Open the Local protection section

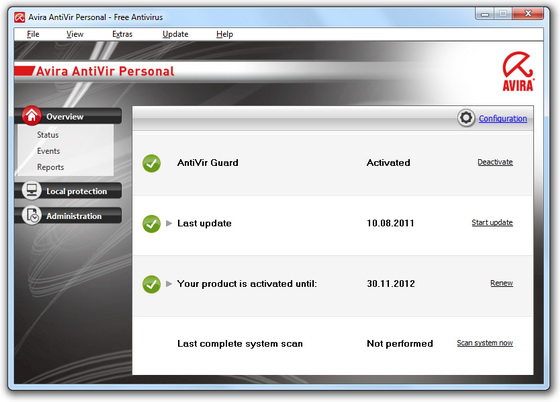[68, 191]
